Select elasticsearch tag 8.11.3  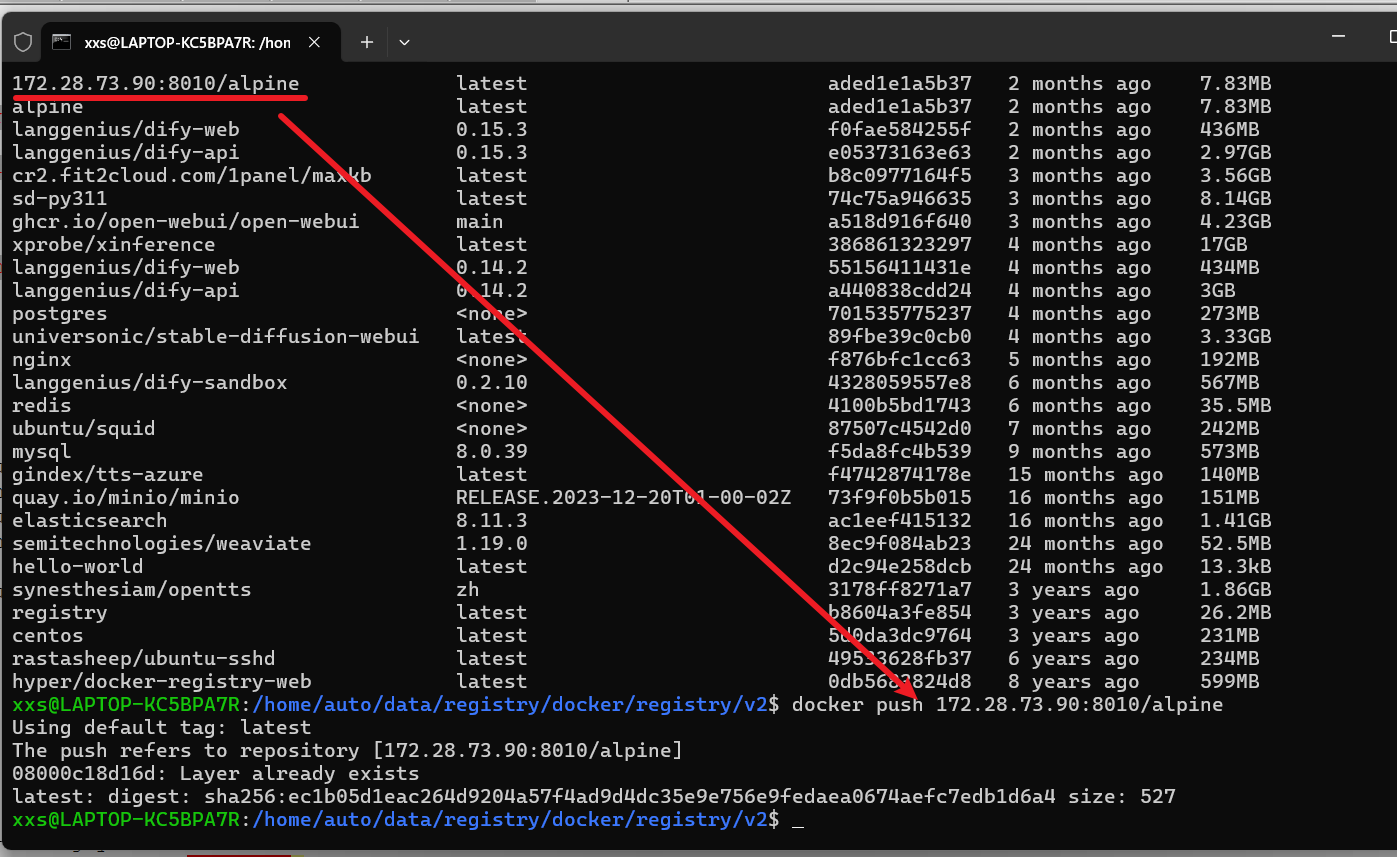[491, 521]
